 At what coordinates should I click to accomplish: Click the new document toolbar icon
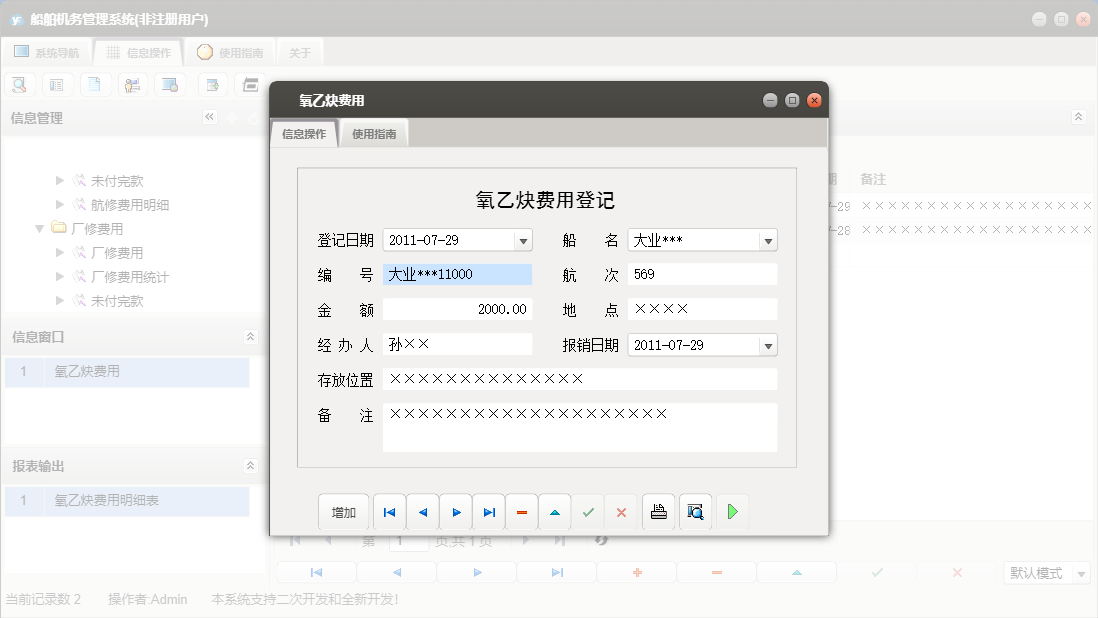[x=95, y=84]
